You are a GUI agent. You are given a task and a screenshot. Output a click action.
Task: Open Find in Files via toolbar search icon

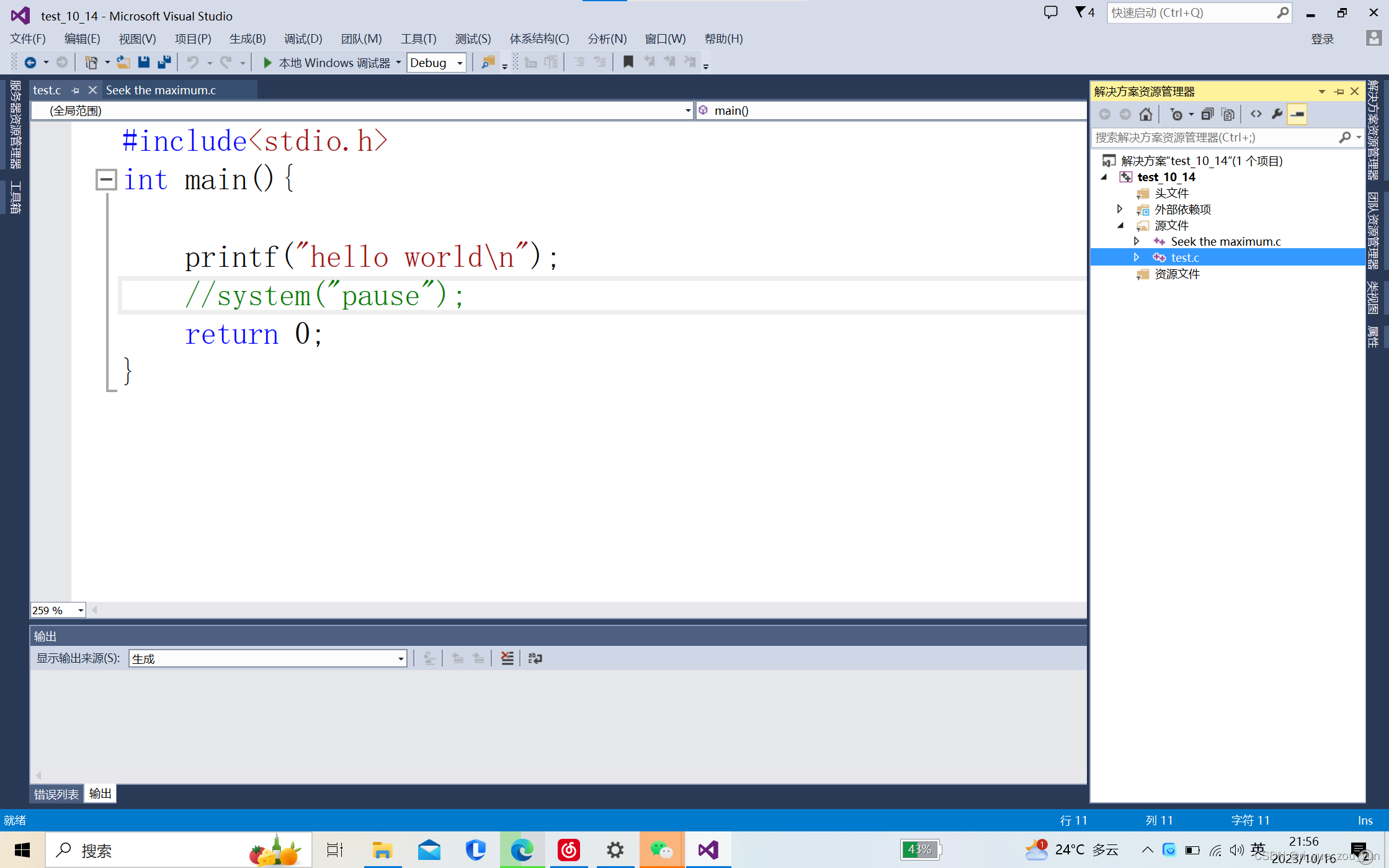(488, 62)
